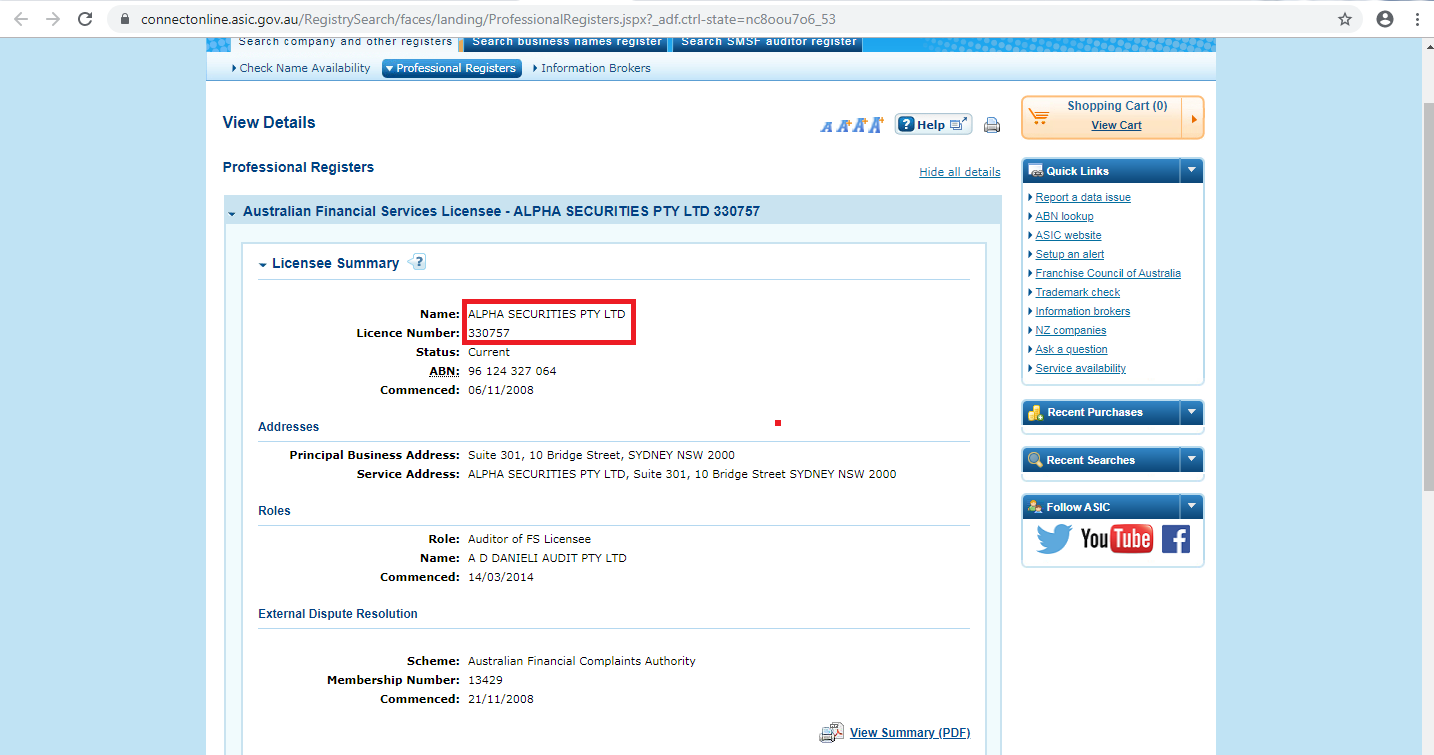Click Setup an alert link
Image resolution: width=1434 pixels, height=755 pixels.
click(x=1070, y=254)
